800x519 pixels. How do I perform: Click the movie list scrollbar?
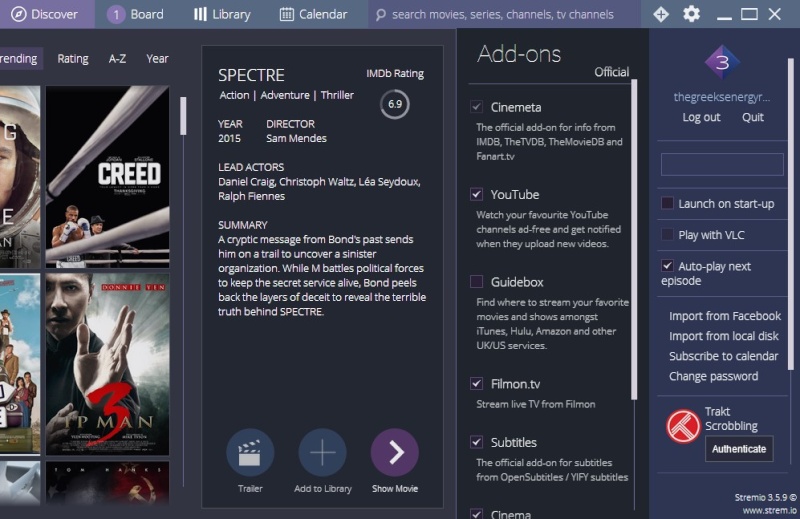pos(183,116)
